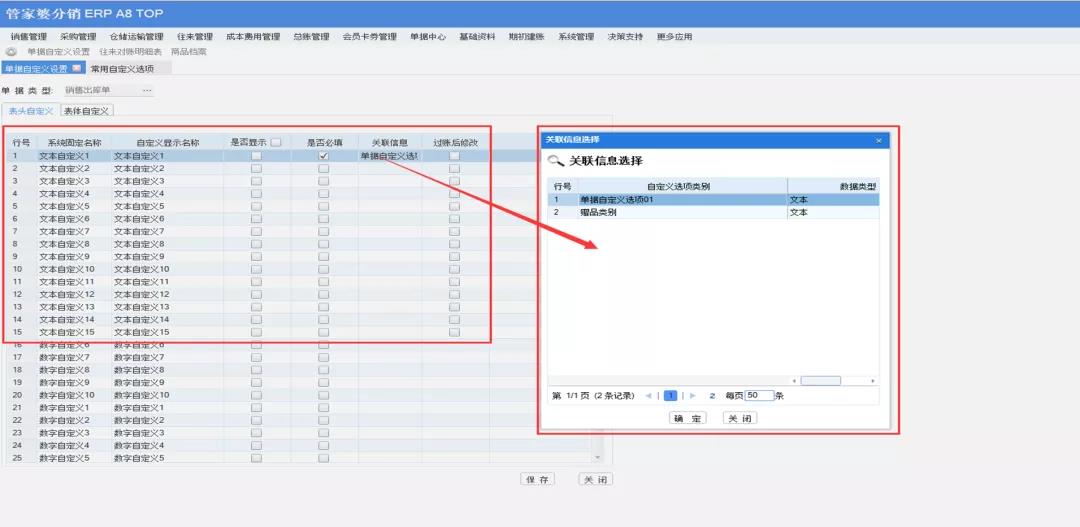Uncheck 是否必填 for 文本自定义1 row

323,156
